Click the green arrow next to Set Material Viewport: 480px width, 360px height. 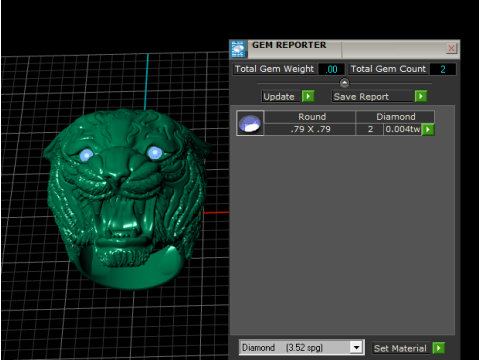pos(439,348)
